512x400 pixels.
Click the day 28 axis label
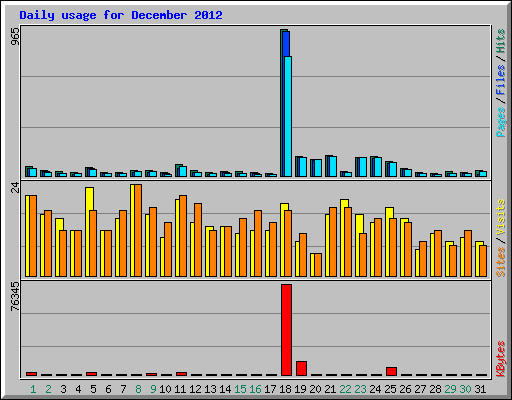435,389
